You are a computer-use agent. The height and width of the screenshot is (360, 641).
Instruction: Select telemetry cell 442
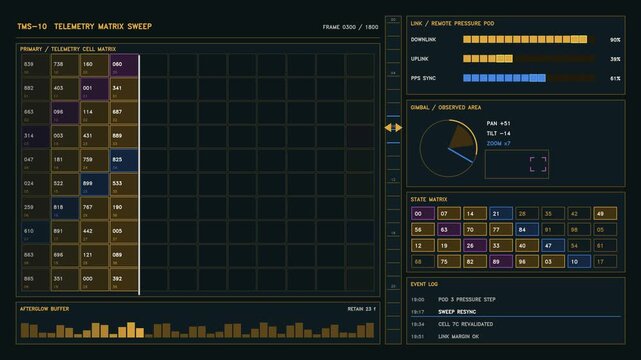pyautogui.click(x=94, y=232)
